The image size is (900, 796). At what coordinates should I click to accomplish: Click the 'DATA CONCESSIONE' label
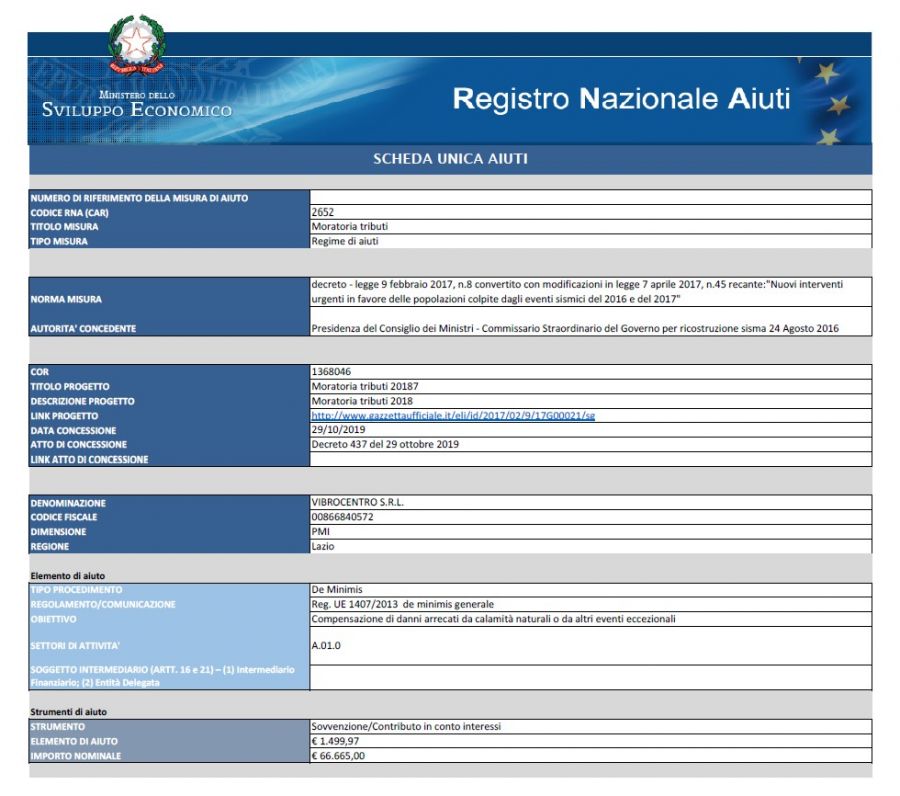(73, 430)
